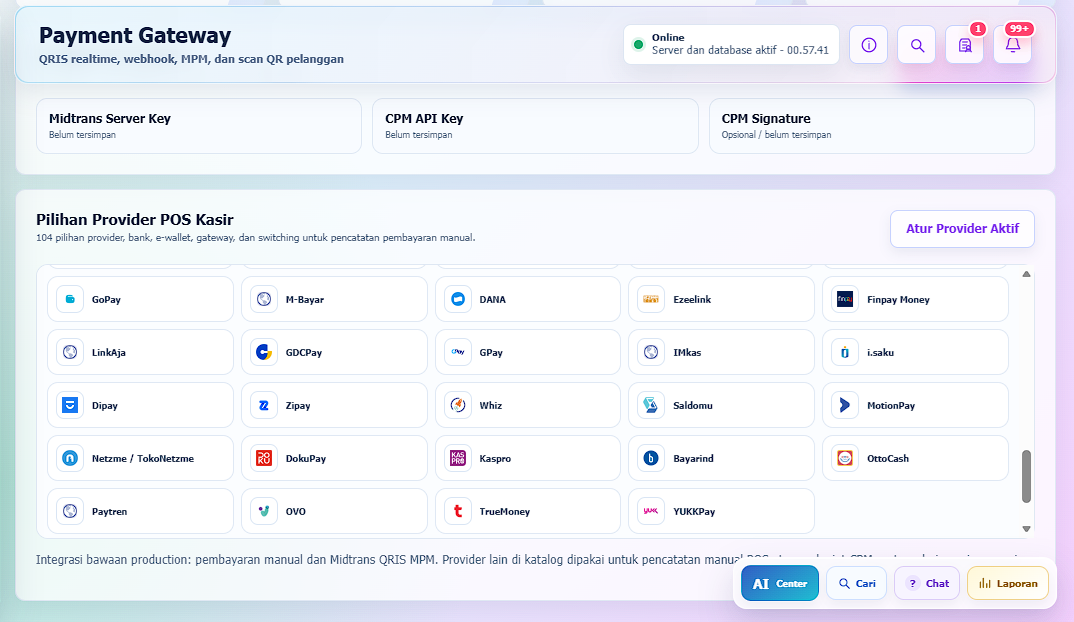1074x622 pixels.
Task: Select the GDCPay provider icon
Action: click(264, 352)
